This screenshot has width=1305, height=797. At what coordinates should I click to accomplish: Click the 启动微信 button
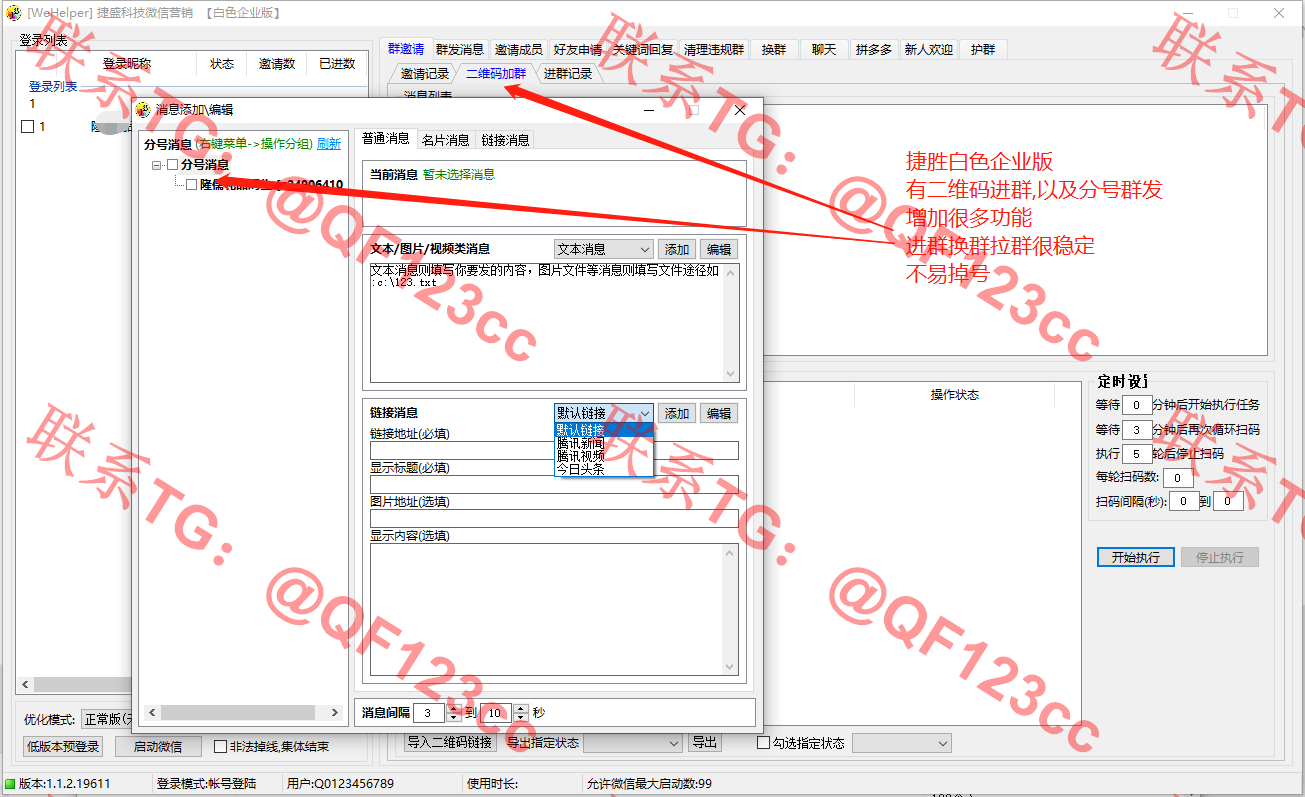coord(158,746)
